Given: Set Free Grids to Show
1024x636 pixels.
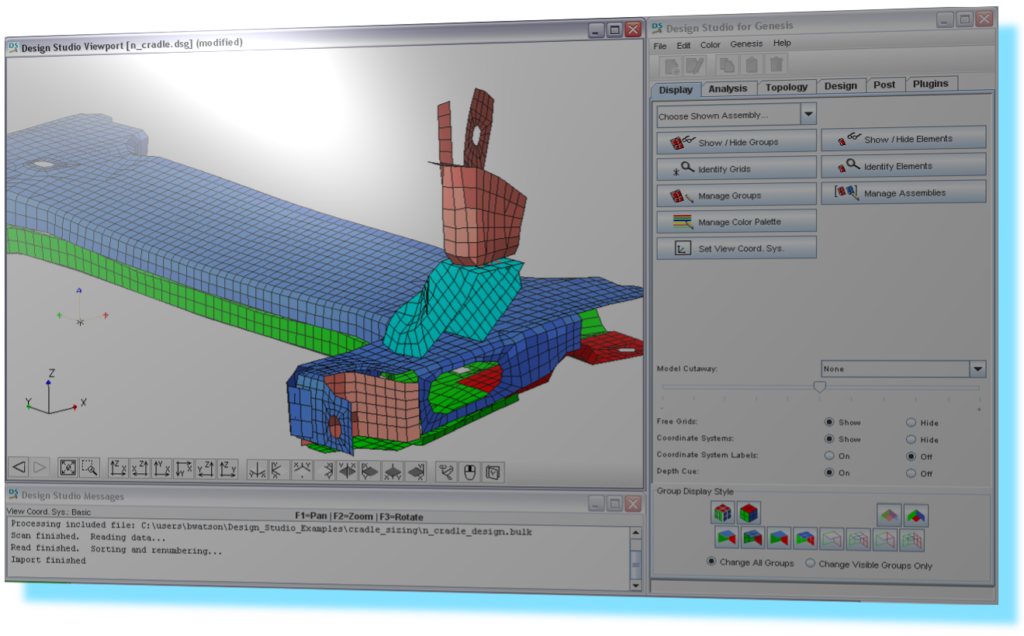Looking at the screenshot, I should pyautogui.click(x=829, y=422).
